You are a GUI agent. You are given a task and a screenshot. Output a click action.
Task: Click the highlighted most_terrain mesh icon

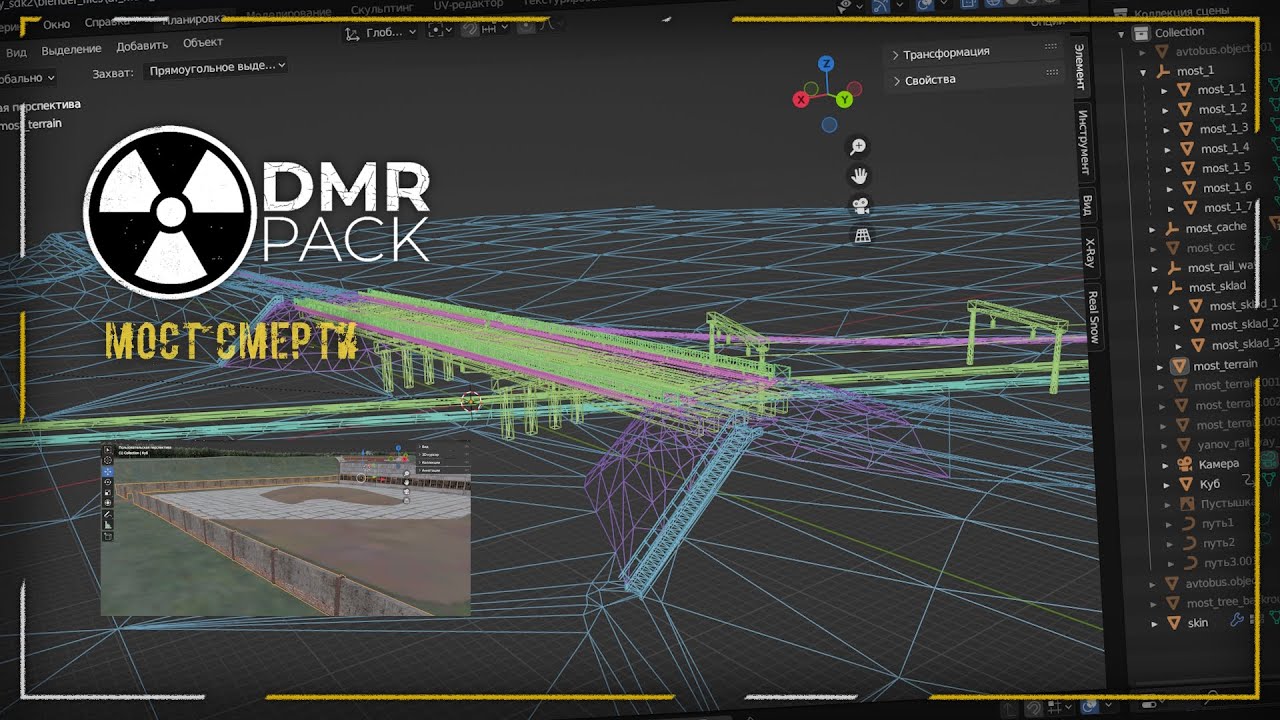[x=1179, y=366]
